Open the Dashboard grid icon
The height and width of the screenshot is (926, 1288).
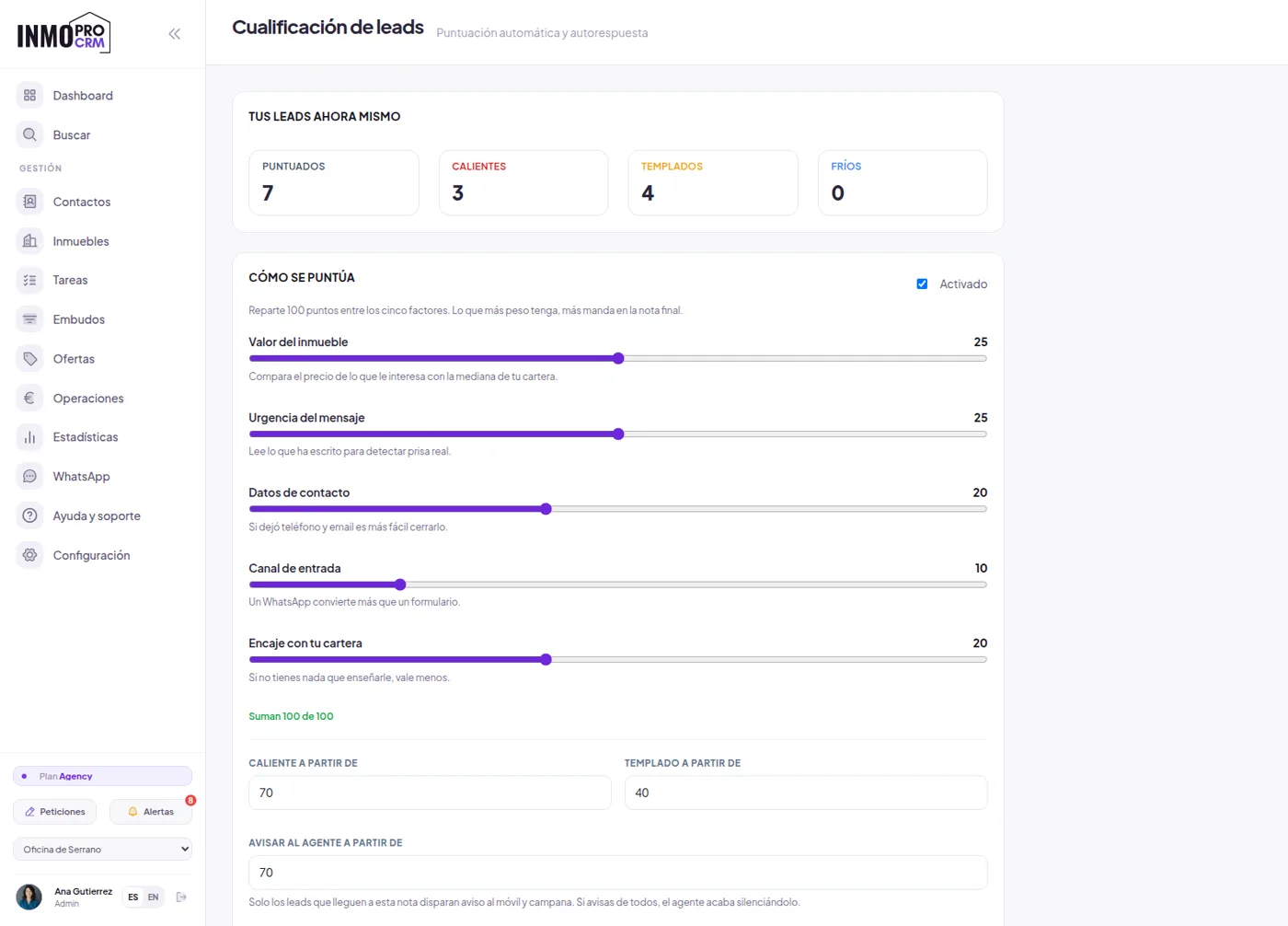tap(29, 95)
